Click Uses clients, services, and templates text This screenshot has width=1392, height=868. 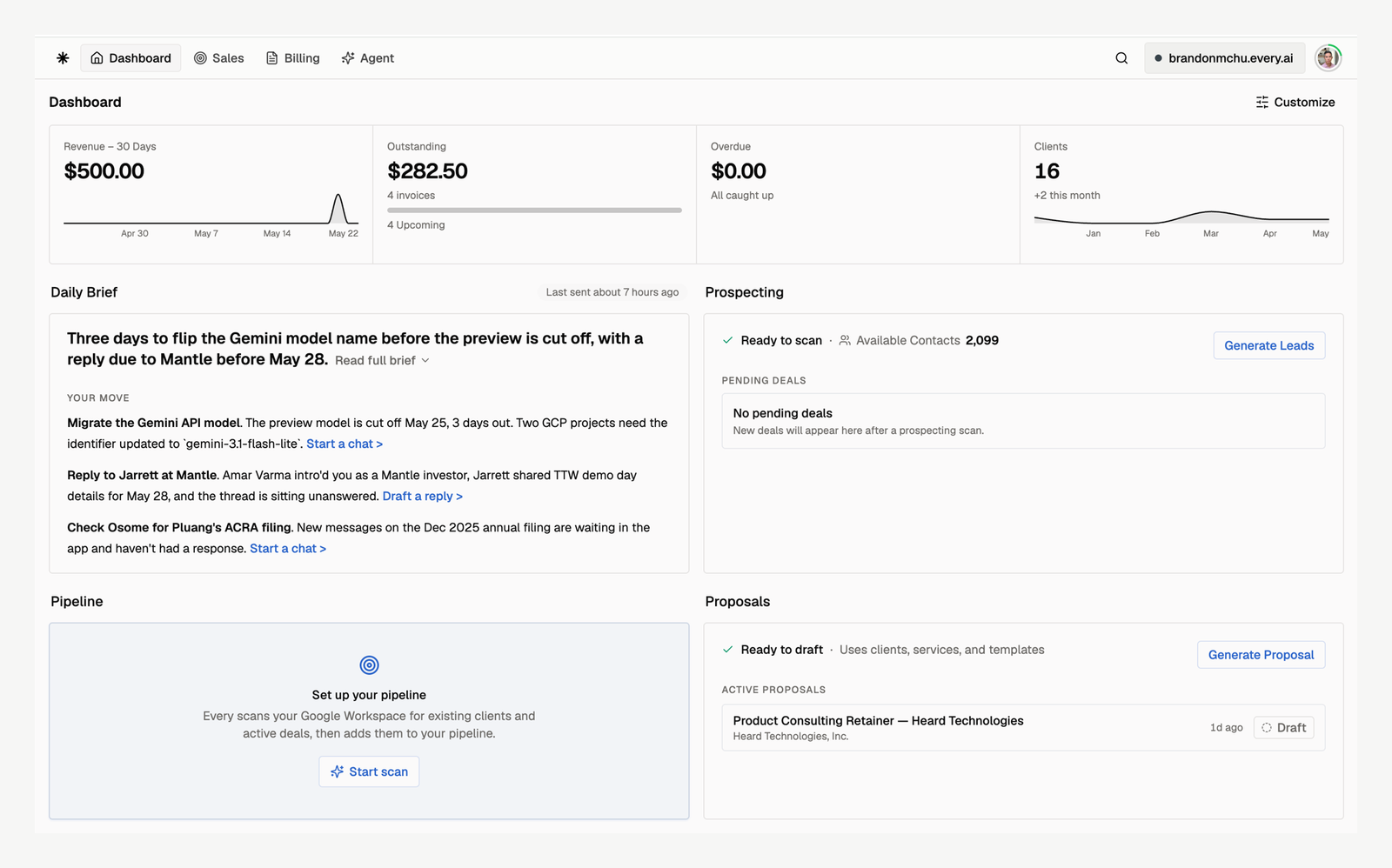[941, 650]
